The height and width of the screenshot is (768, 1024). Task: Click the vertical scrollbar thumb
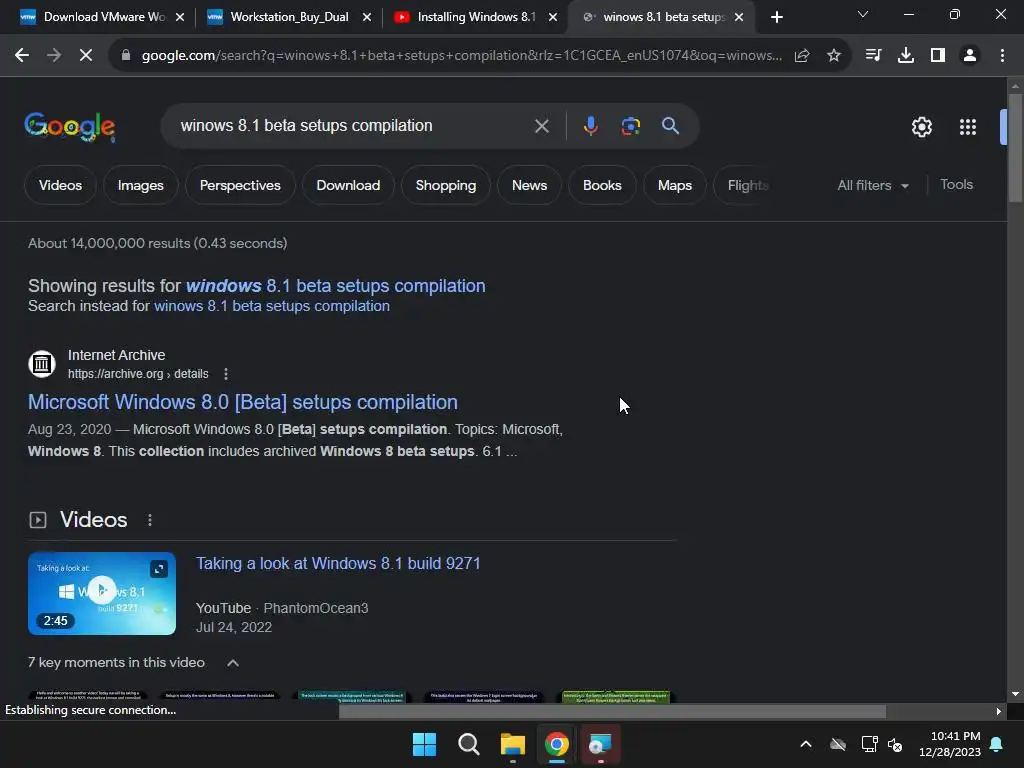tap(1014, 148)
